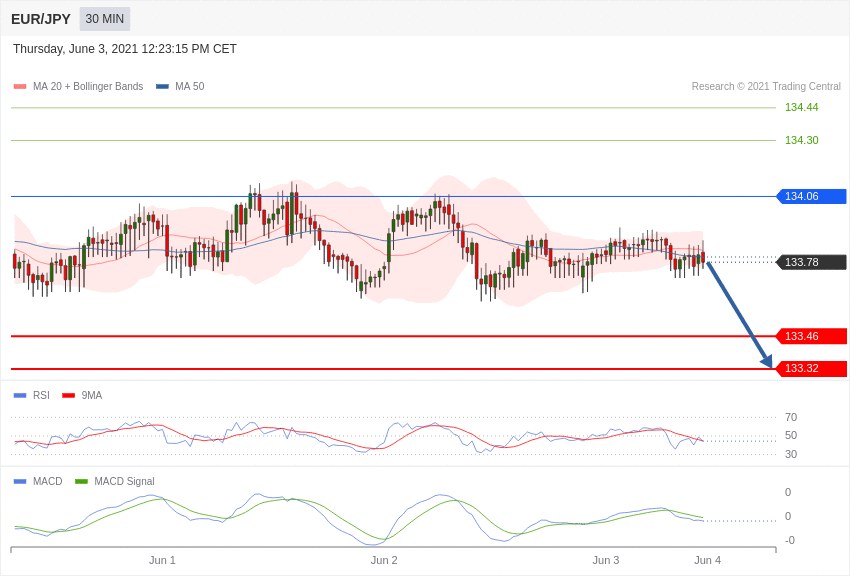Screen dimensions: 850x576
Task: Select the MACD -0 axis value
Action: tap(790, 540)
